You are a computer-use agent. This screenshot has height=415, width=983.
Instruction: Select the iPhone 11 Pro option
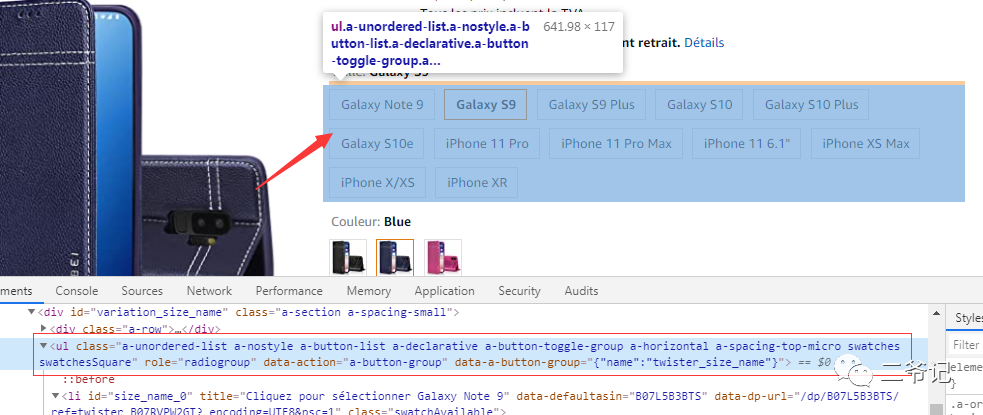(487, 144)
